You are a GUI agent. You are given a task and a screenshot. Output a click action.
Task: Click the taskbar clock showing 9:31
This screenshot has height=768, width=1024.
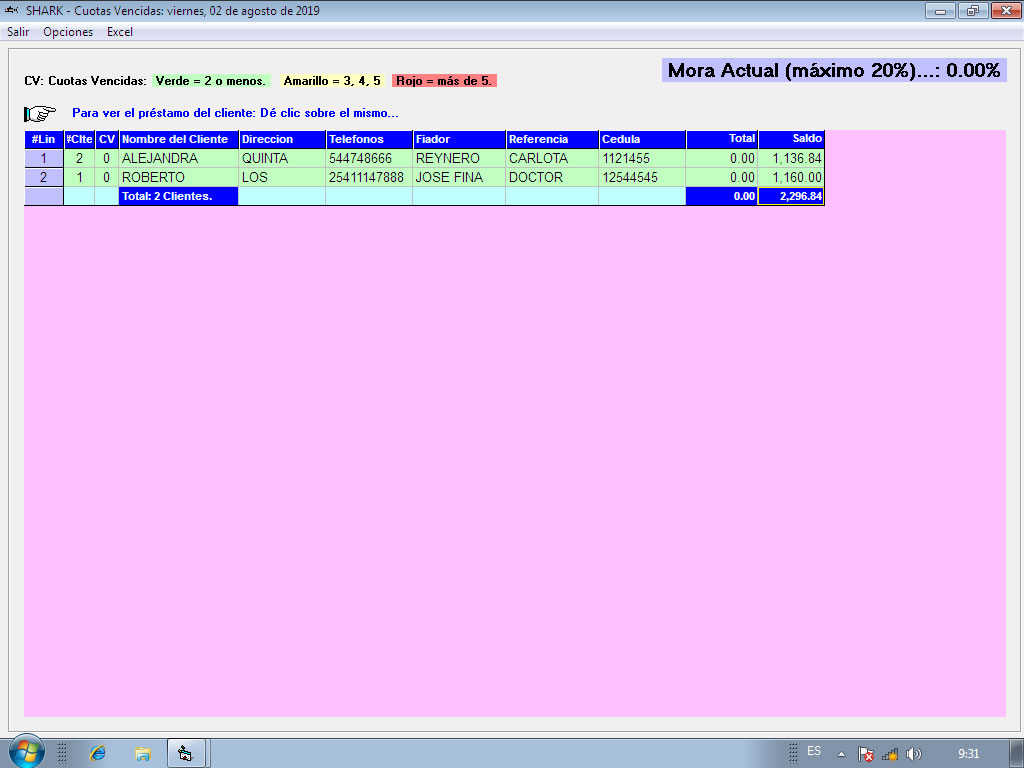968,754
